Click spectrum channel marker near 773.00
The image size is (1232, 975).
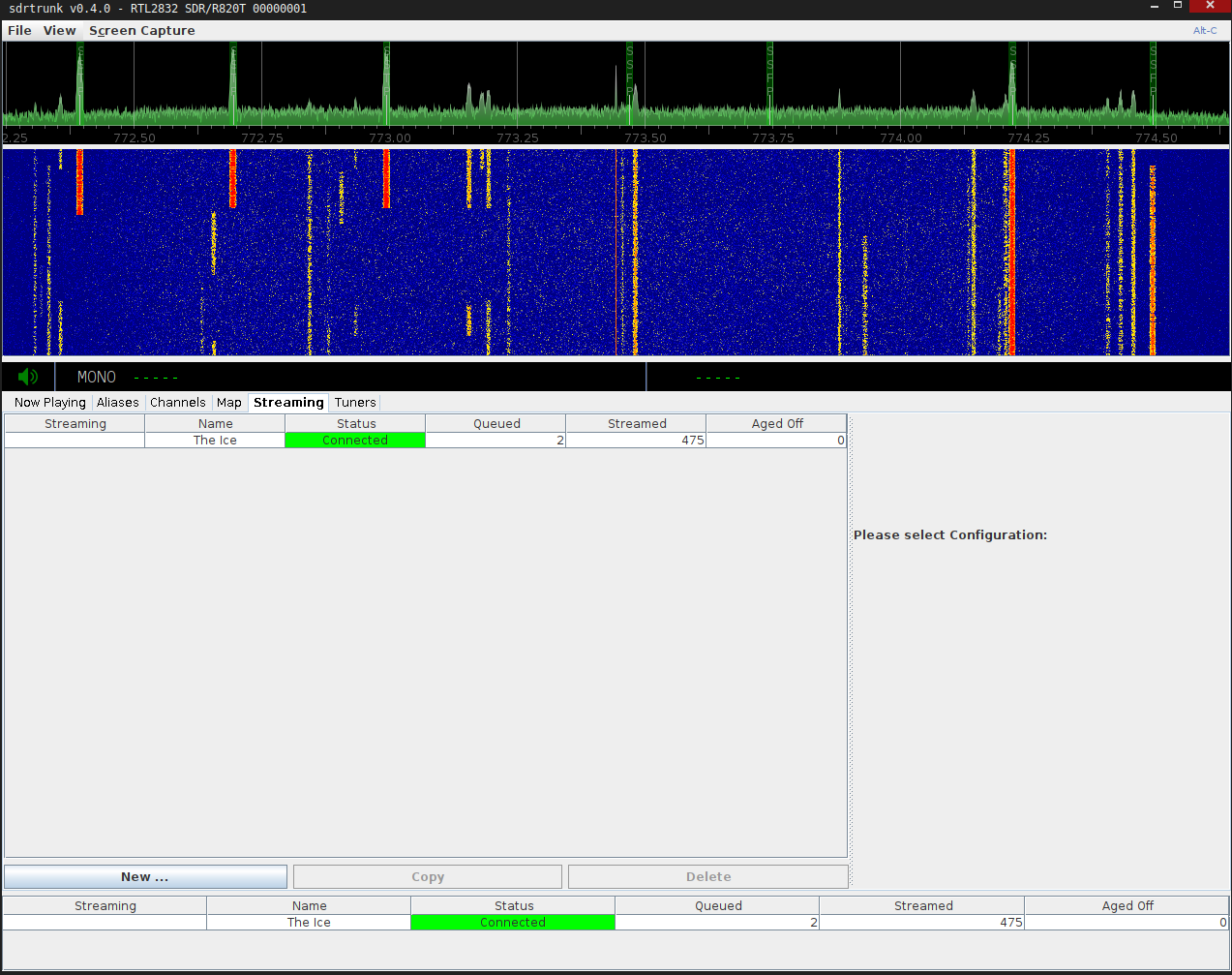(x=386, y=84)
